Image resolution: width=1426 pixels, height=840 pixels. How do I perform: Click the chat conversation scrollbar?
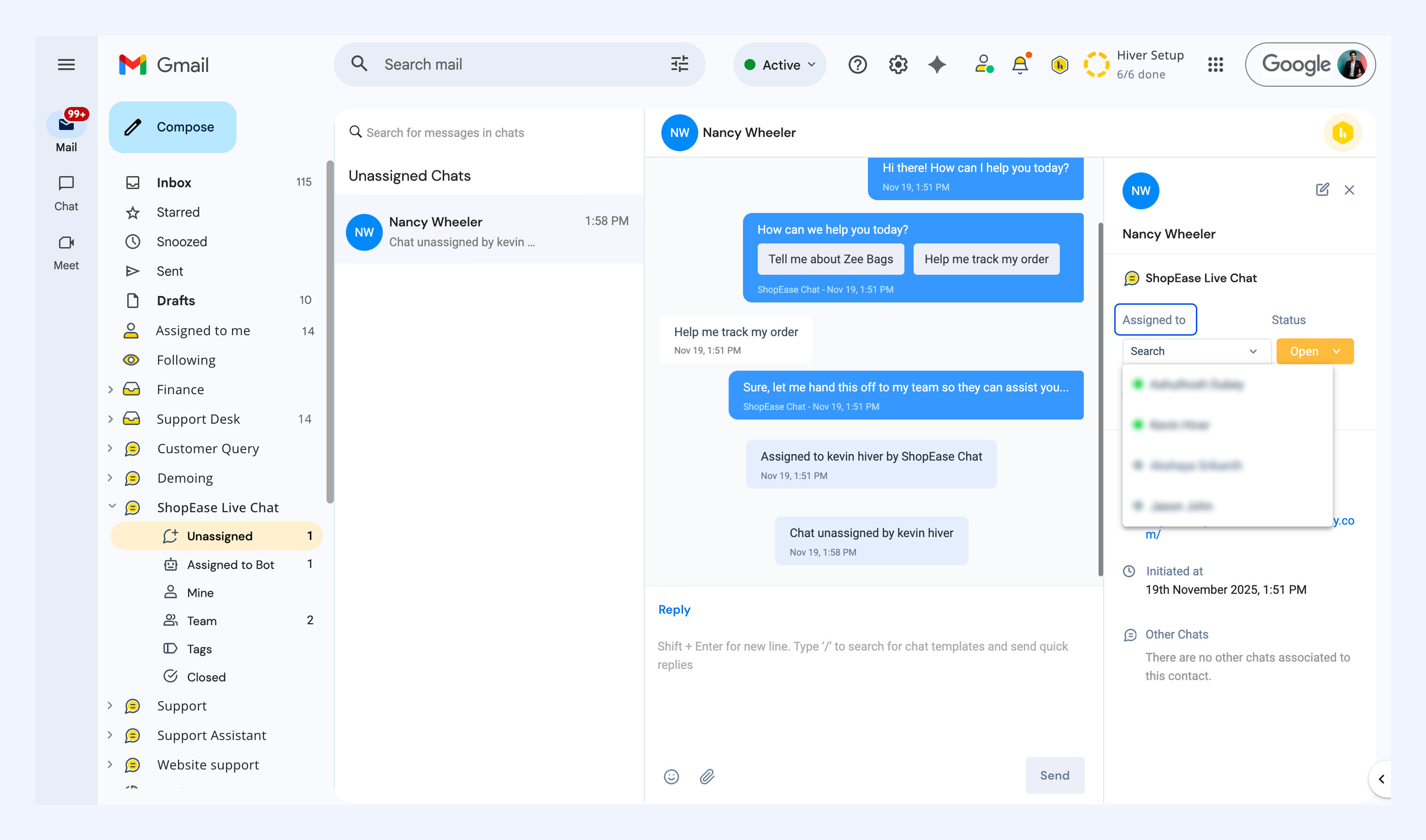(x=1100, y=399)
